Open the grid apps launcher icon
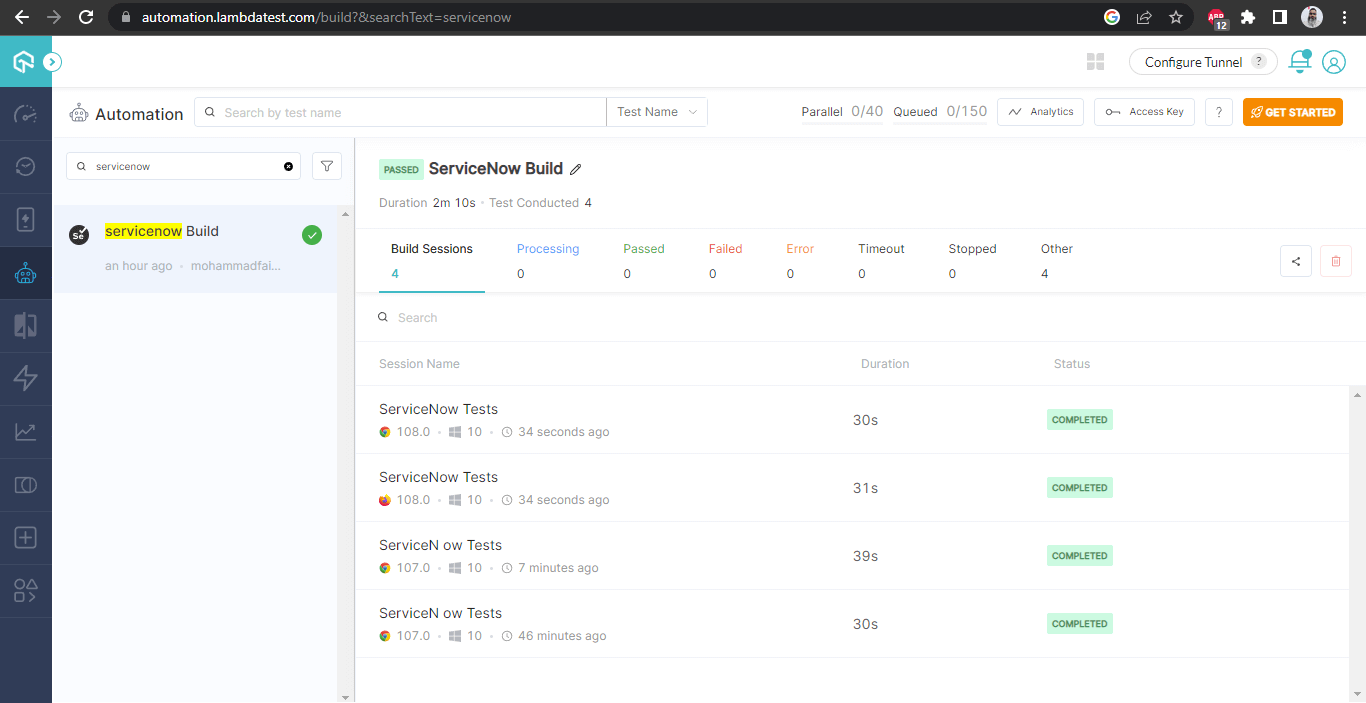The height and width of the screenshot is (703, 1366). coord(1095,61)
